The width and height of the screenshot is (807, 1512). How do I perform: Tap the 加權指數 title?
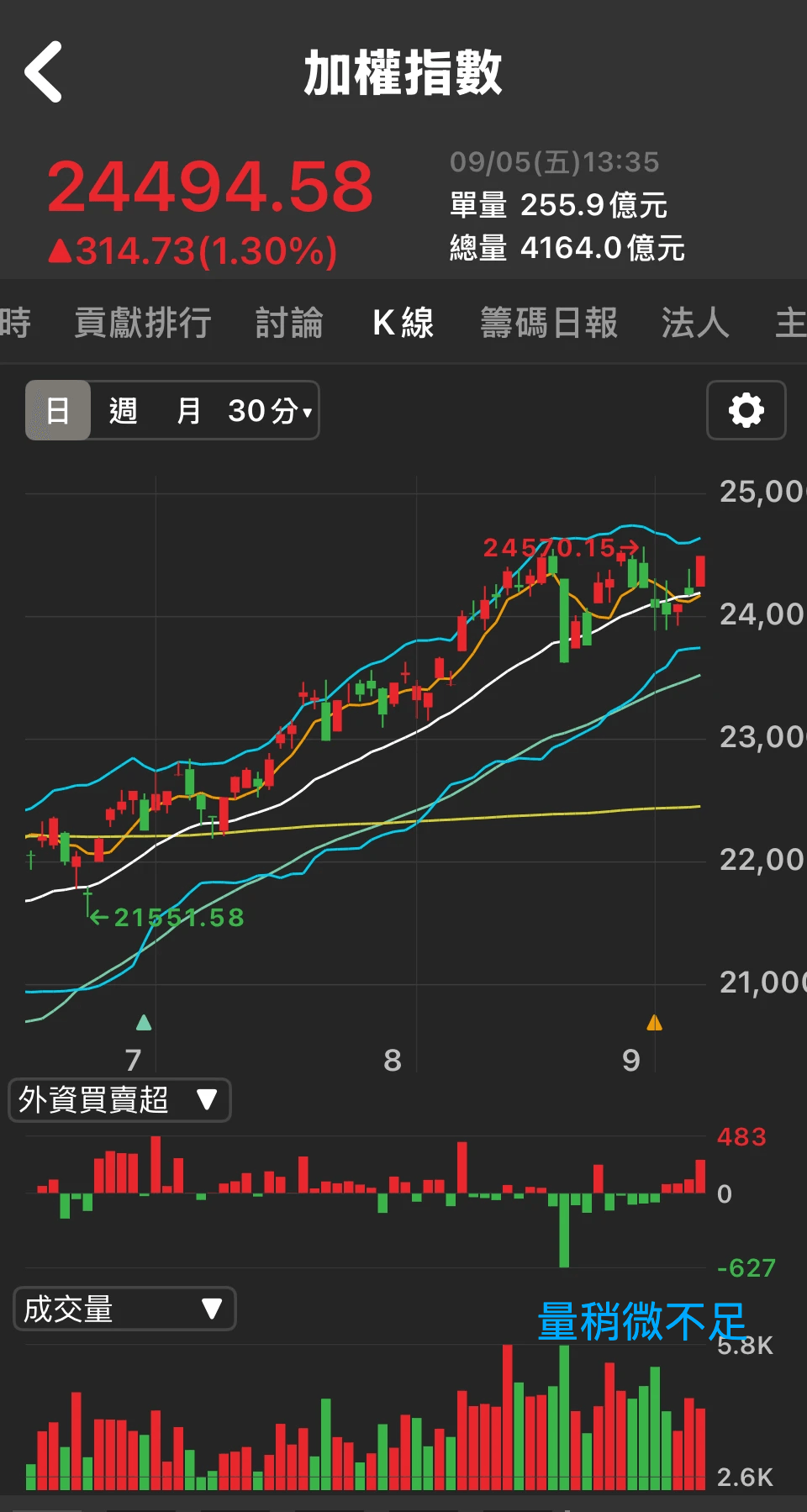403,72
